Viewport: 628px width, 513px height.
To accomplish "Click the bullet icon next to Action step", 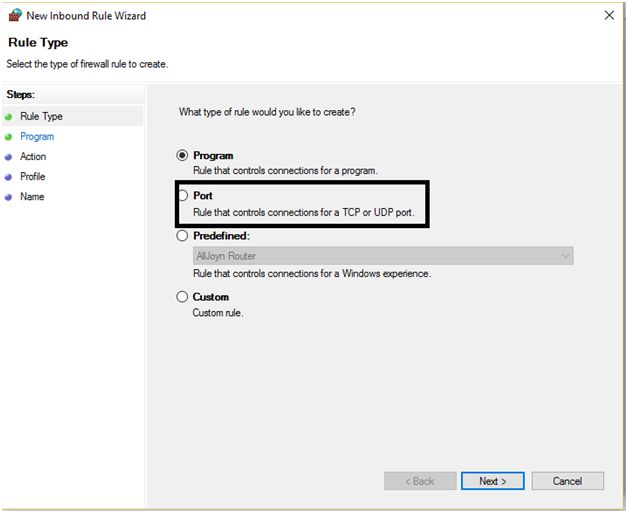I will (9, 157).
